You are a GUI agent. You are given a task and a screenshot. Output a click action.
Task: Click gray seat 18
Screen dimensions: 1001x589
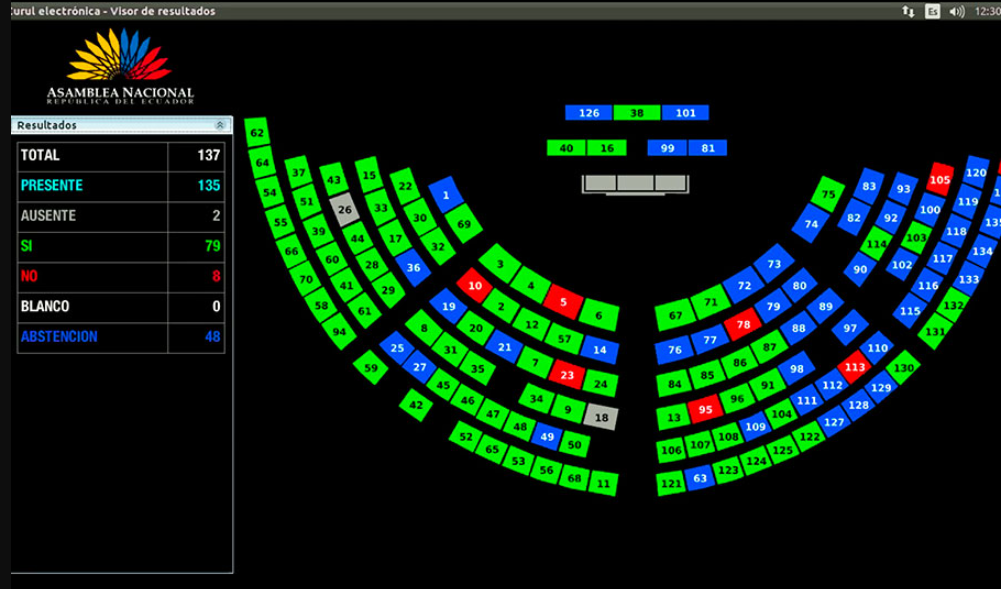pos(601,417)
